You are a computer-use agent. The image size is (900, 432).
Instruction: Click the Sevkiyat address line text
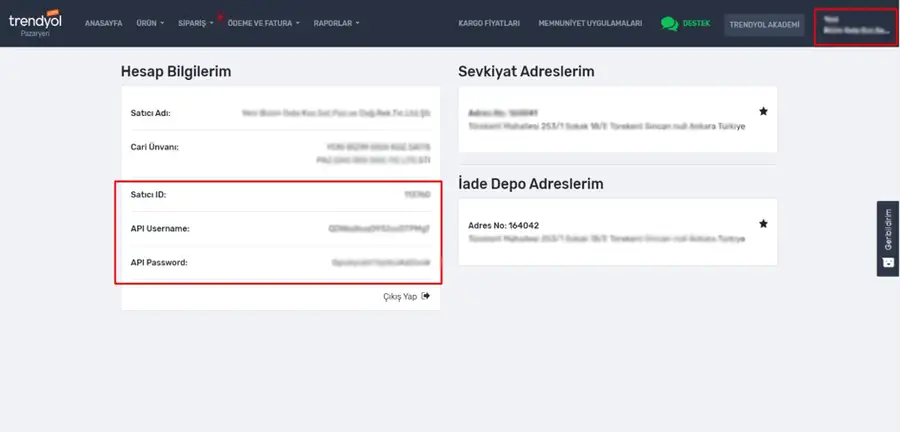pyautogui.click(x=607, y=126)
